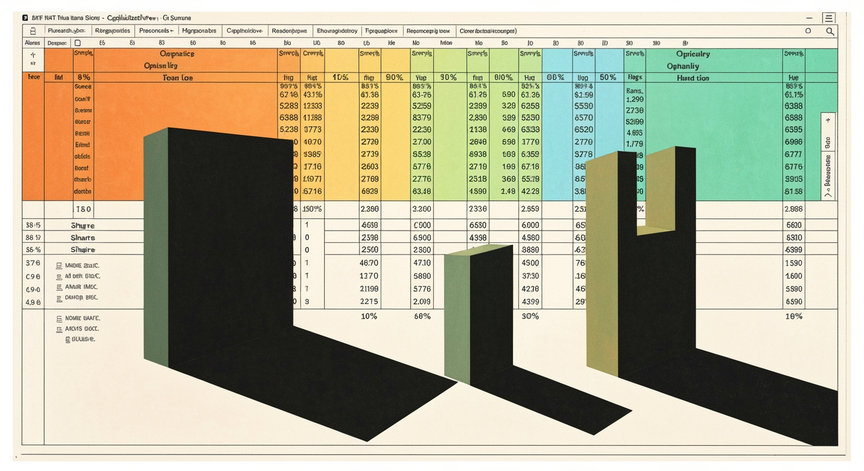Click the "Bdo" side panel tab
The width and height of the screenshot is (864, 471).
pyautogui.click(x=827, y=142)
